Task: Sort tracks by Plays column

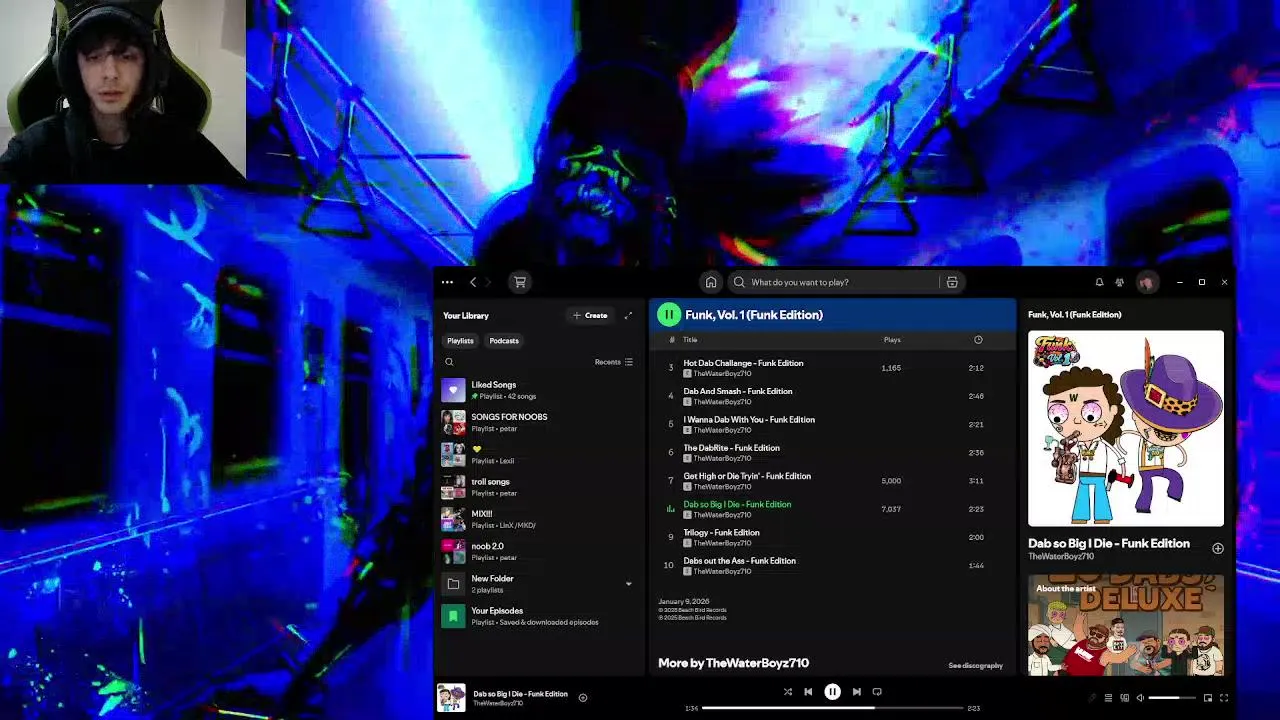Action: click(892, 340)
